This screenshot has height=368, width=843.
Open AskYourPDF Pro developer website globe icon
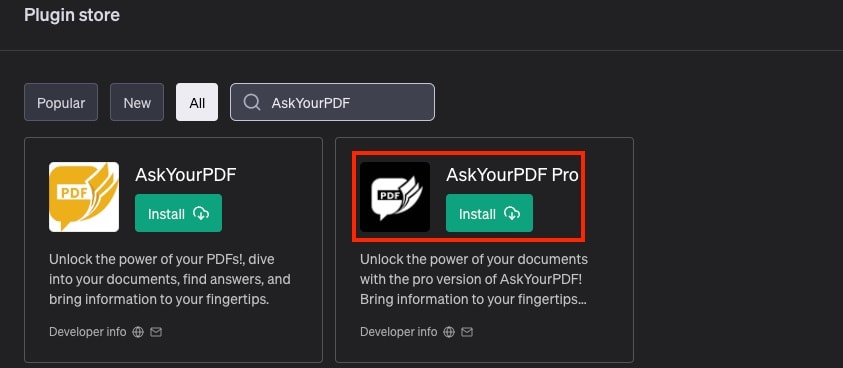coord(449,332)
